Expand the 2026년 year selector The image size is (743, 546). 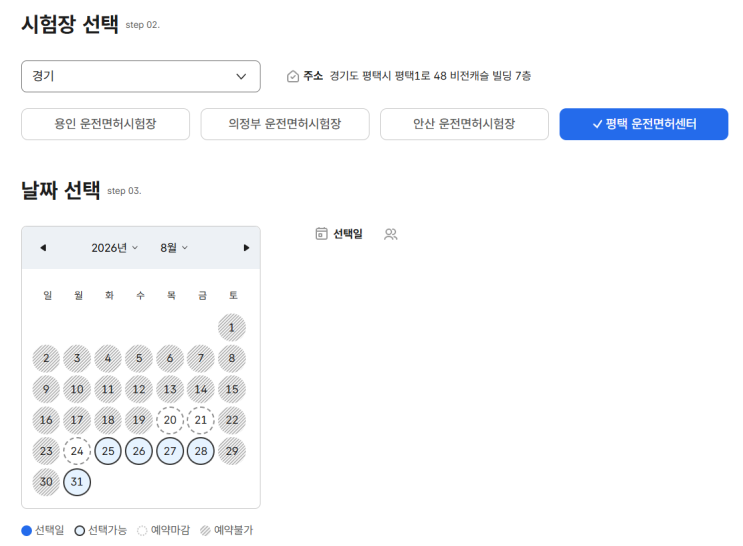click(114, 248)
